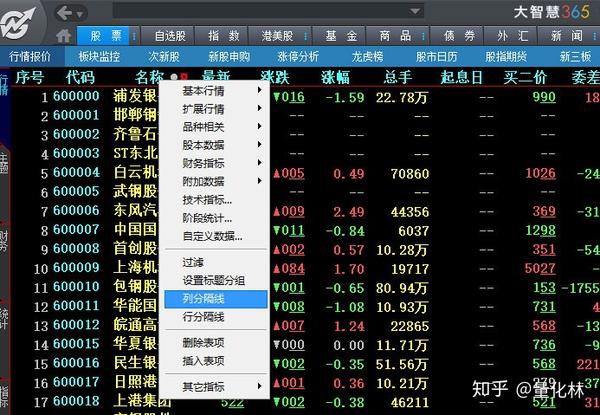Expand the 附加数据 submenu
Screen dimensions: 600x415
click(x=216, y=181)
